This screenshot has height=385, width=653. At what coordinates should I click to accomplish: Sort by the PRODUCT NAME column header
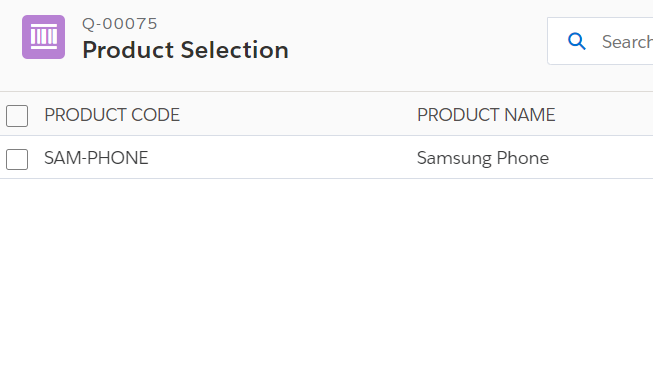pyautogui.click(x=486, y=115)
